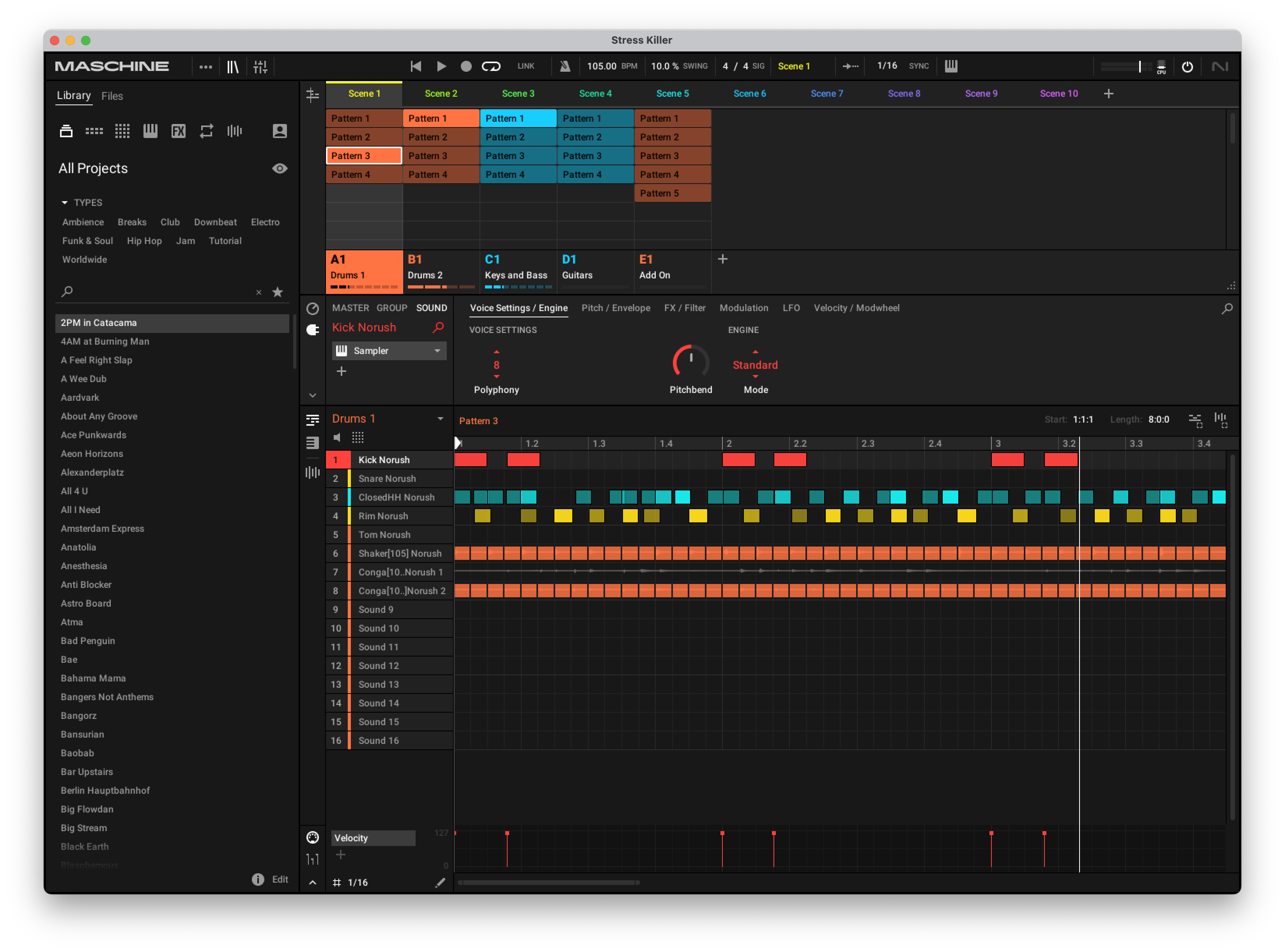Click Edit at the browser bottom
Screen dimensions: 1285x952
[x=280, y=880]
